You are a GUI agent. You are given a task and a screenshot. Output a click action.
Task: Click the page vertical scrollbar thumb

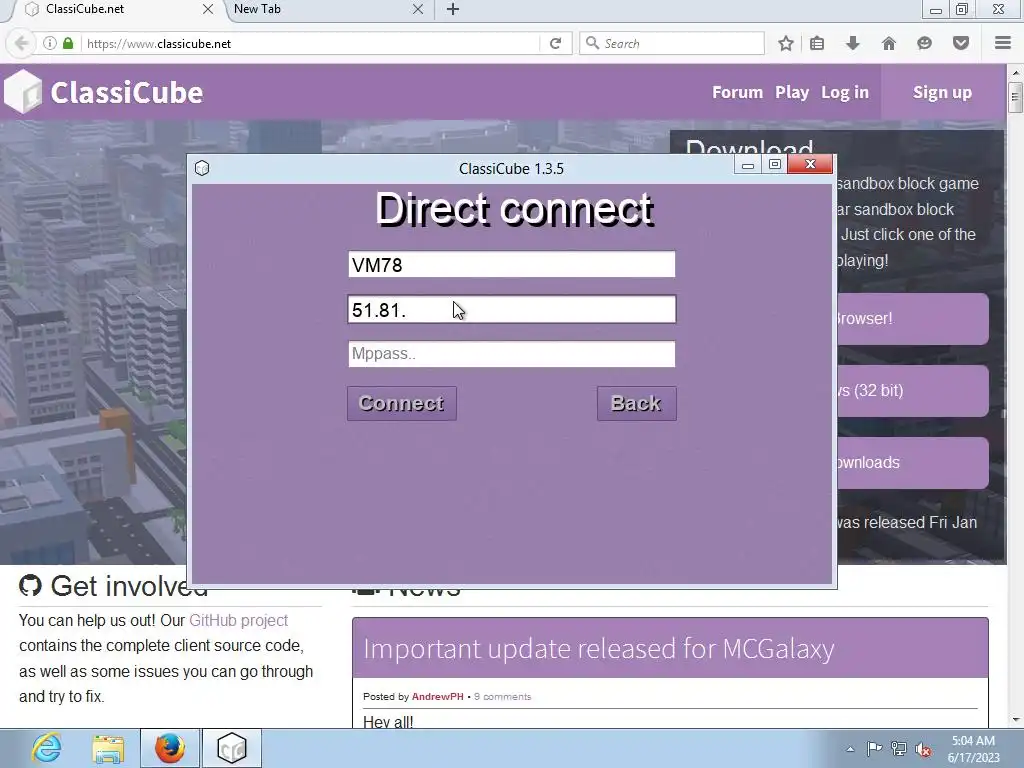pyautogui.click(x=1014, y=97)
